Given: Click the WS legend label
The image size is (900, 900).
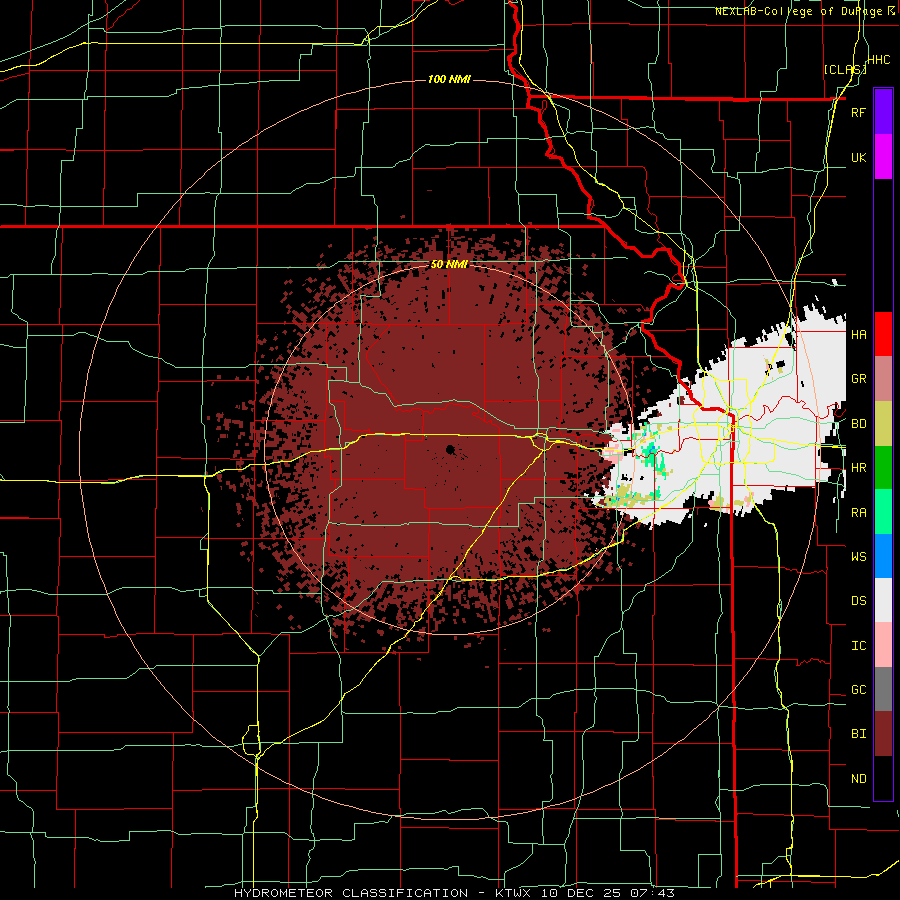Looking at the screenshot, I should [x=858, y=557].
